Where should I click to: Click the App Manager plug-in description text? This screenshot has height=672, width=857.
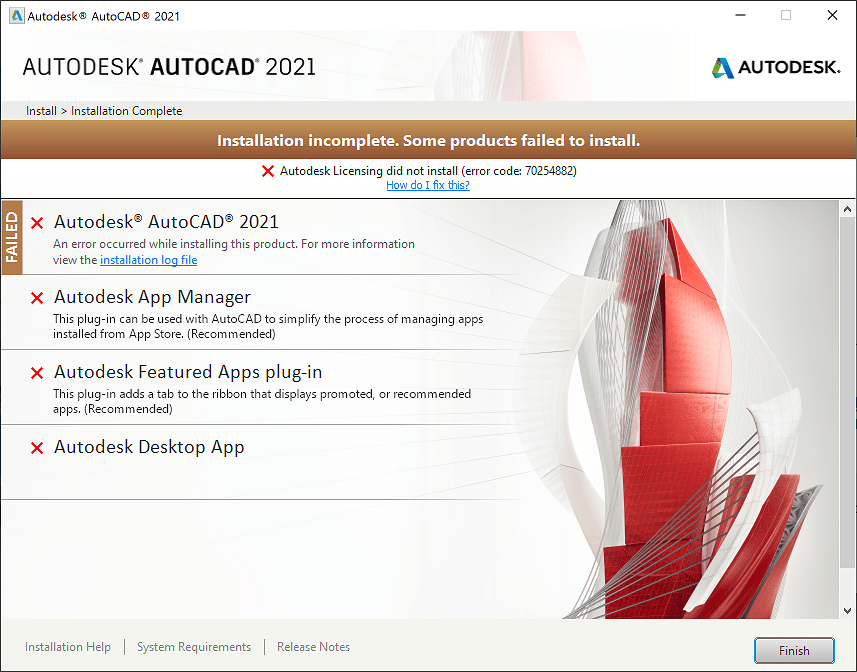[x=268, y=326]
